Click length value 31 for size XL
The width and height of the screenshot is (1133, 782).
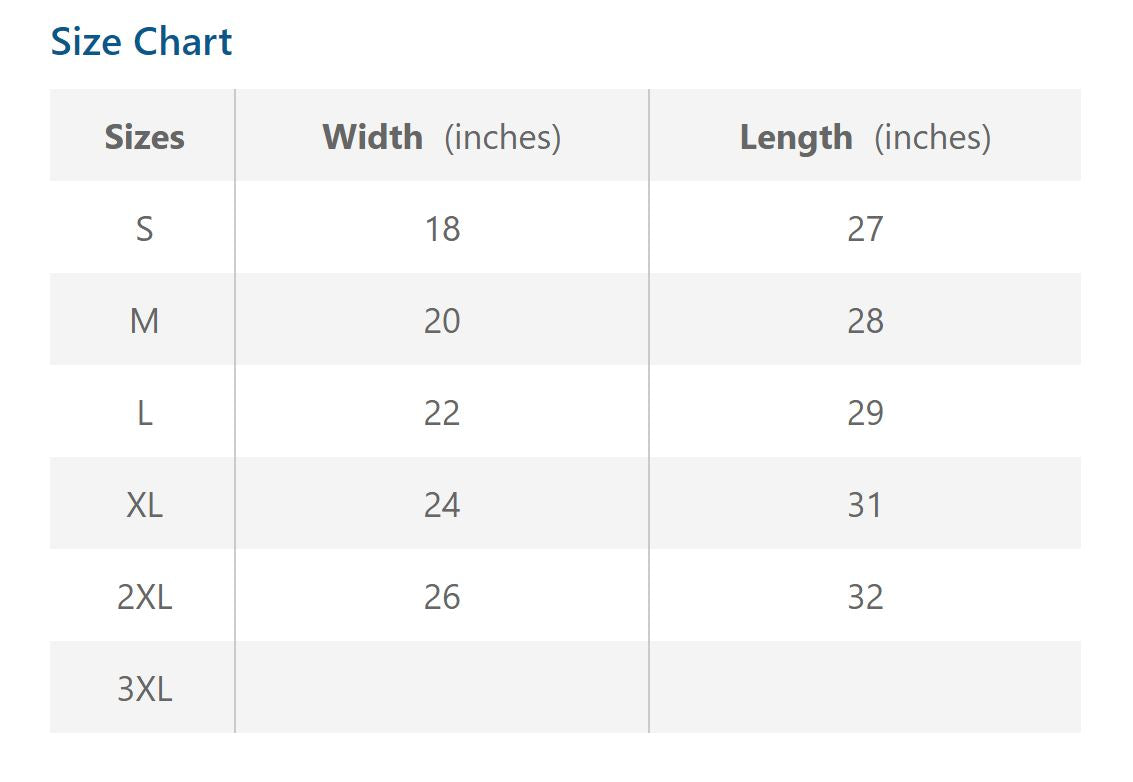coord(864,505)
